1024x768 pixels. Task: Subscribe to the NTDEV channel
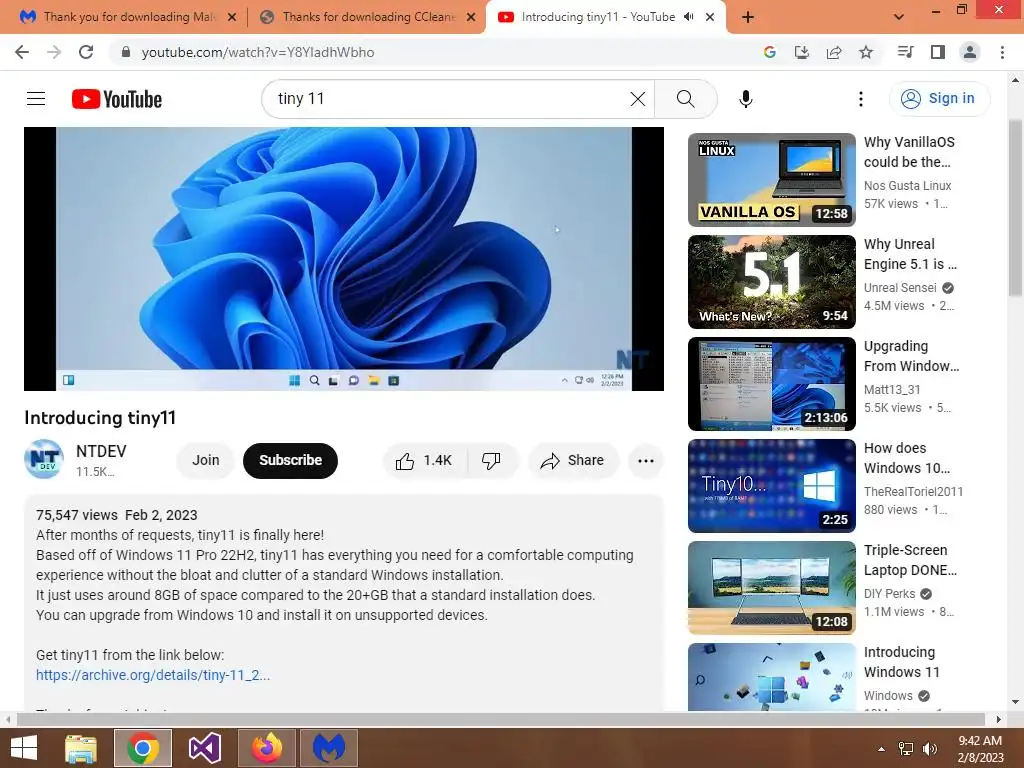[x=290, y=460]
